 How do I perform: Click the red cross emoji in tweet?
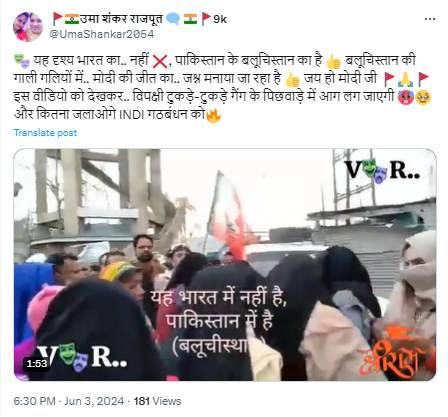click(160, 61)
